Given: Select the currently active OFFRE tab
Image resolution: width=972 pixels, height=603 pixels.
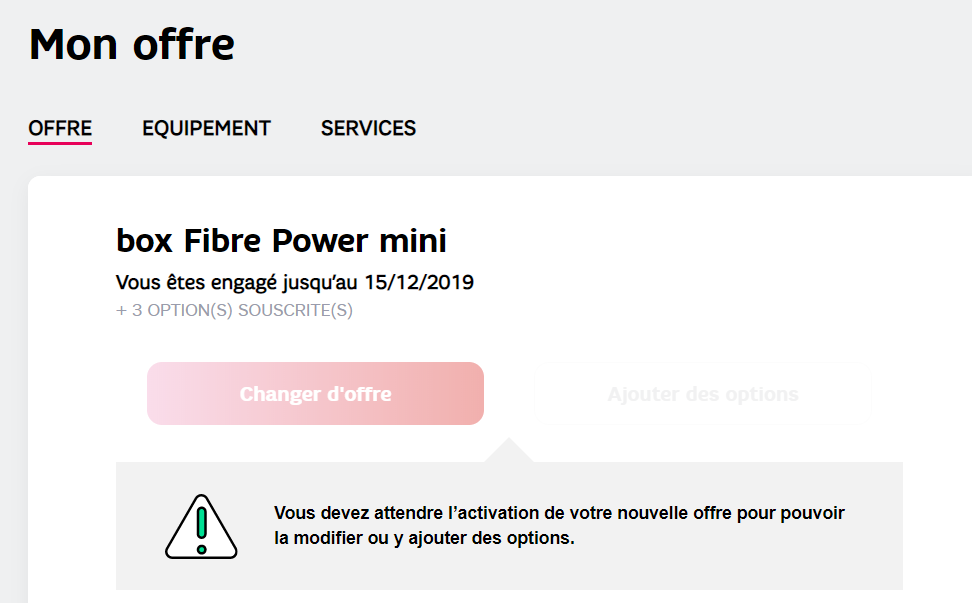Looking at the screenshot, I should [x=60, y=128].
